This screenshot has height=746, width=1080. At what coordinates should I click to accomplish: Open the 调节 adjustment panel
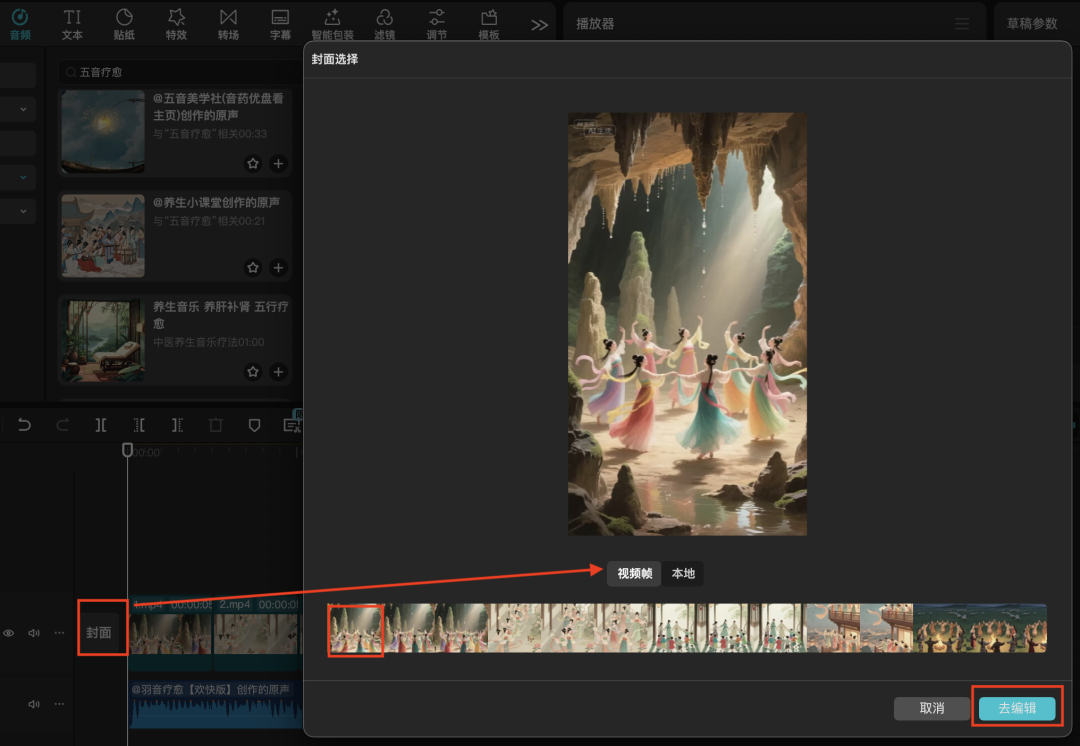[436, 24]
